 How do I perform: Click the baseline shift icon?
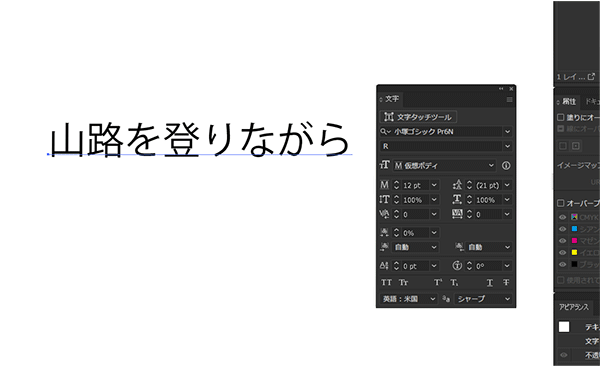click(384, 266)
